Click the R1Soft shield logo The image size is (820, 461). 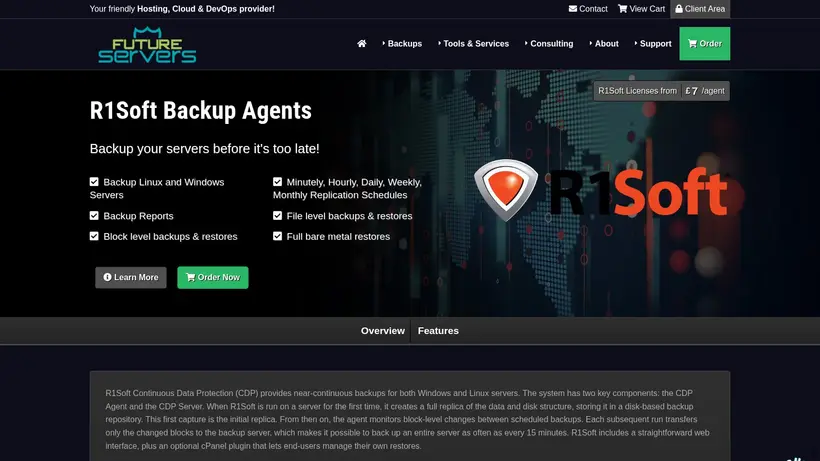(x=506, y=189)
